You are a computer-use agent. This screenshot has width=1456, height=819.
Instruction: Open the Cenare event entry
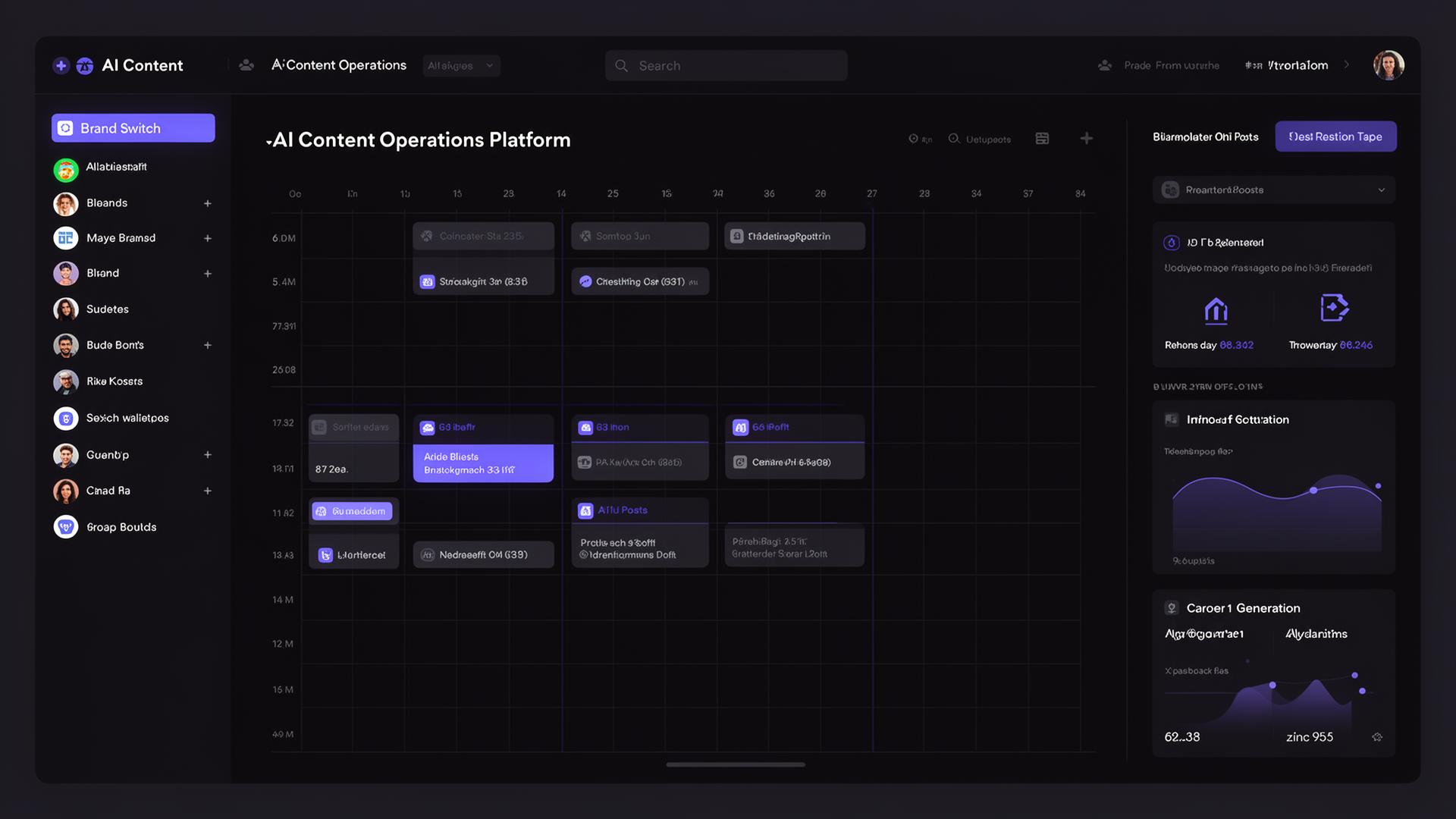point(795,462)
